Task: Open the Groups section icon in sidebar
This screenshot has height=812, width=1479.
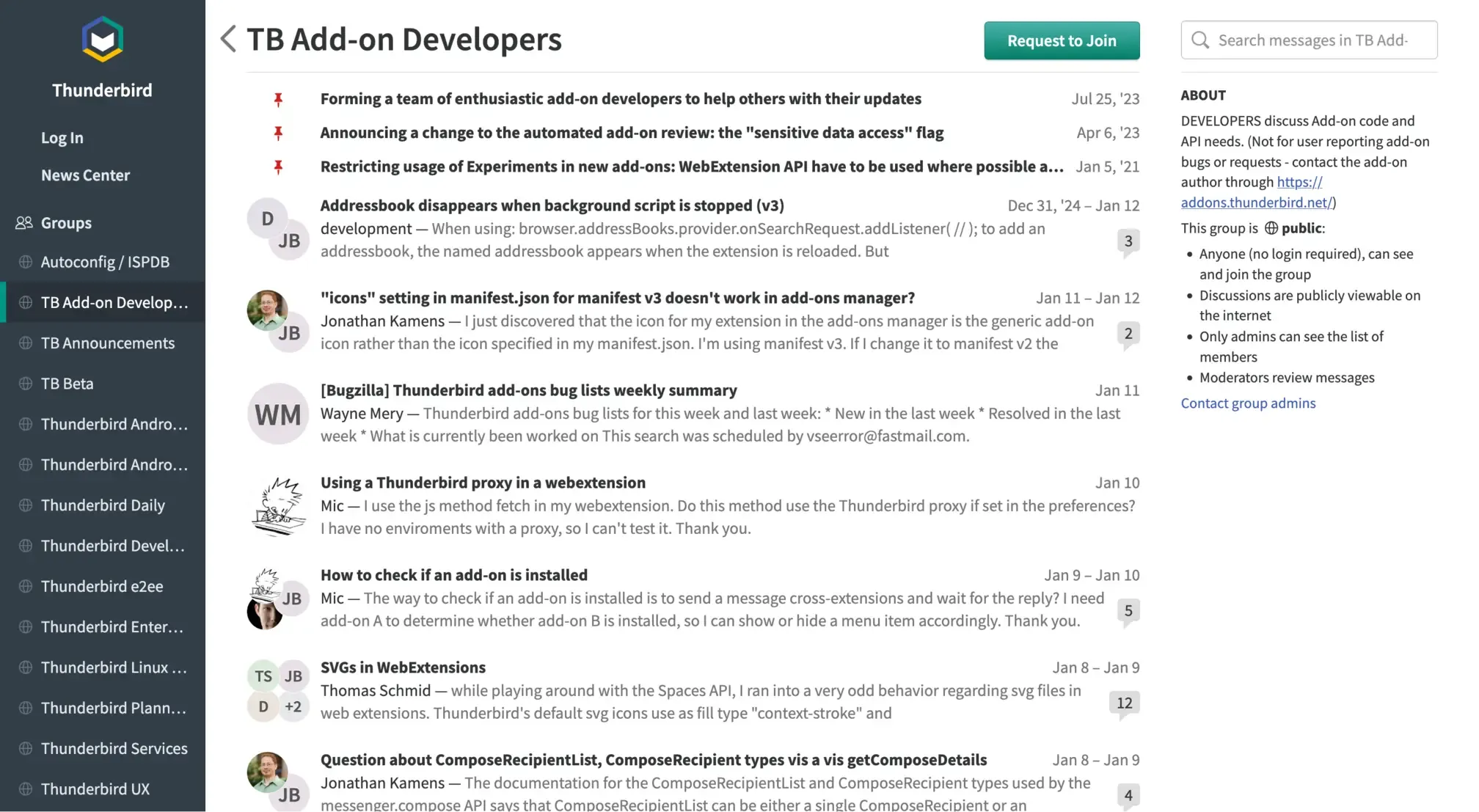Action: pos(23,222)
